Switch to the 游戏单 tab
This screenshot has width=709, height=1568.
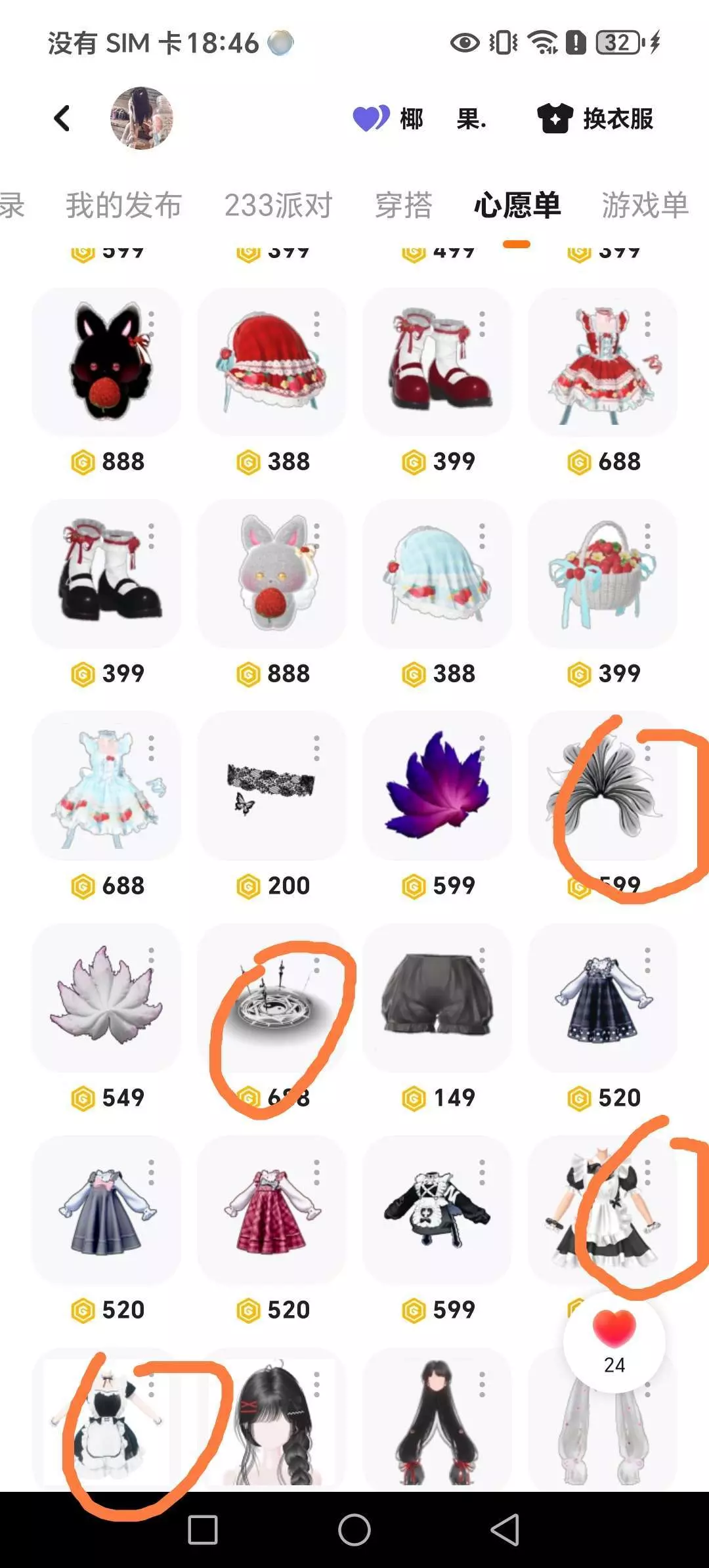(645, 205)
